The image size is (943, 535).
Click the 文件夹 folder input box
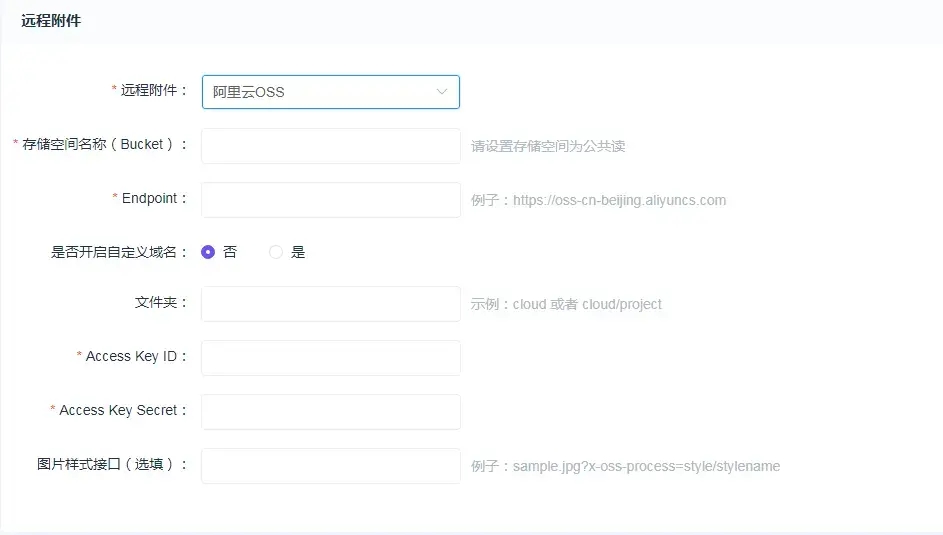click(x=330, y=304)
